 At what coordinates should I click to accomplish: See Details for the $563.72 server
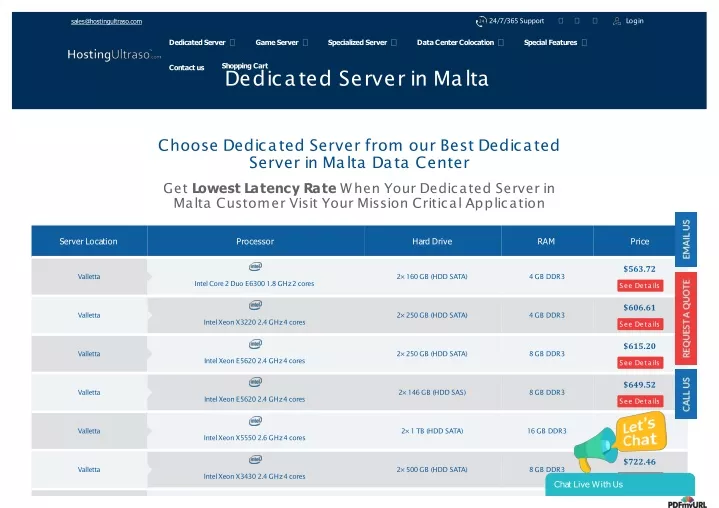coord(640,286)
